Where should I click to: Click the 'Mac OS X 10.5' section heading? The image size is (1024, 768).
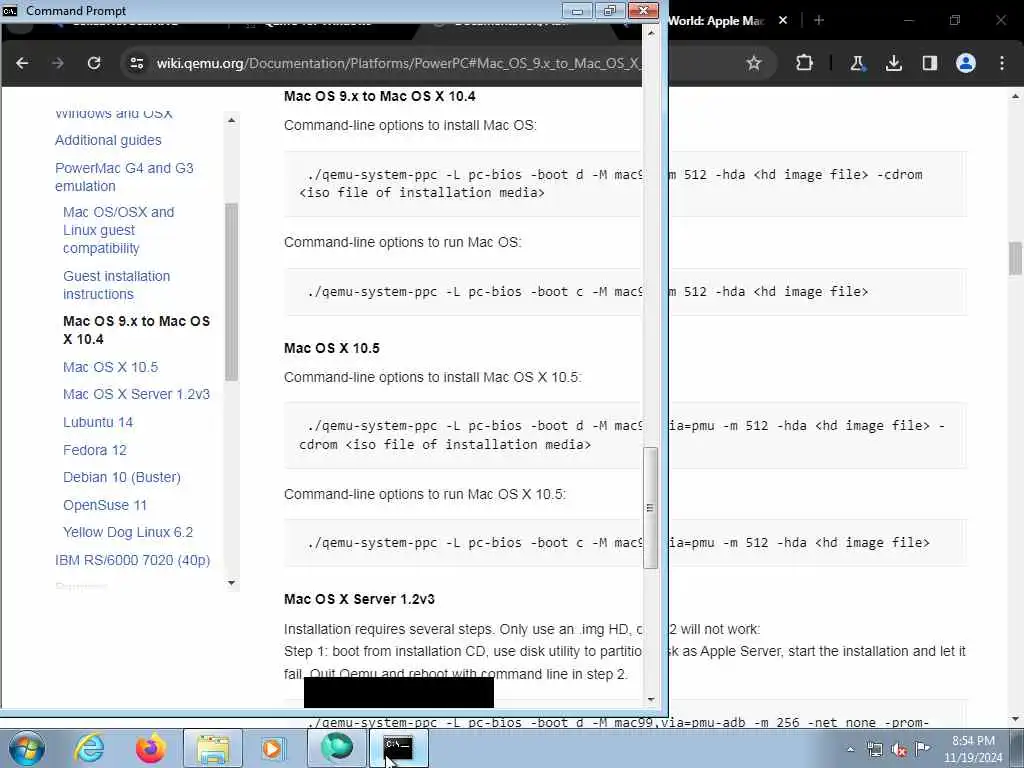pyautogui.click(x=332, y=348)
